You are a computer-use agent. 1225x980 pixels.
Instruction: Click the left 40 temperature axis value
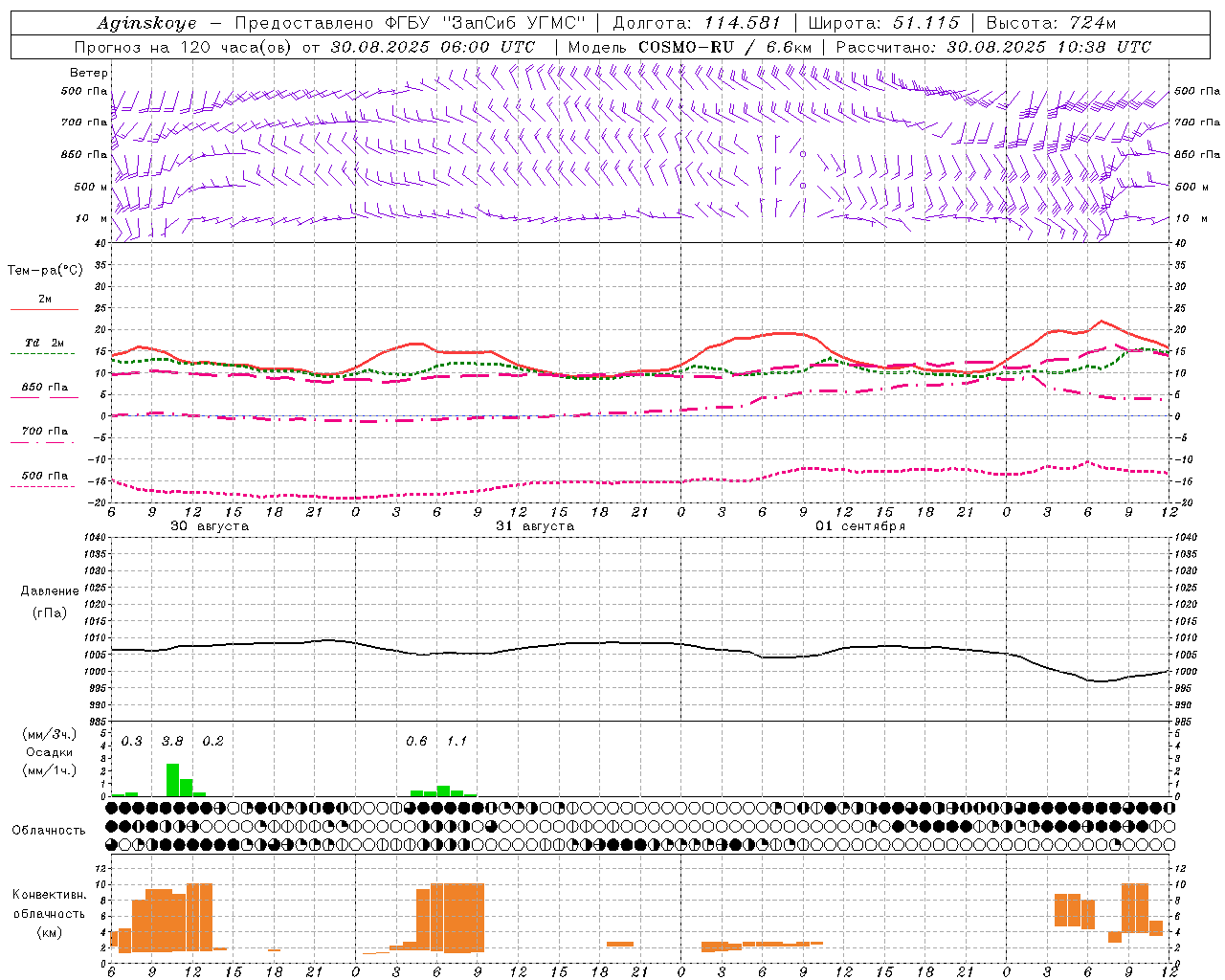[100, 244]
